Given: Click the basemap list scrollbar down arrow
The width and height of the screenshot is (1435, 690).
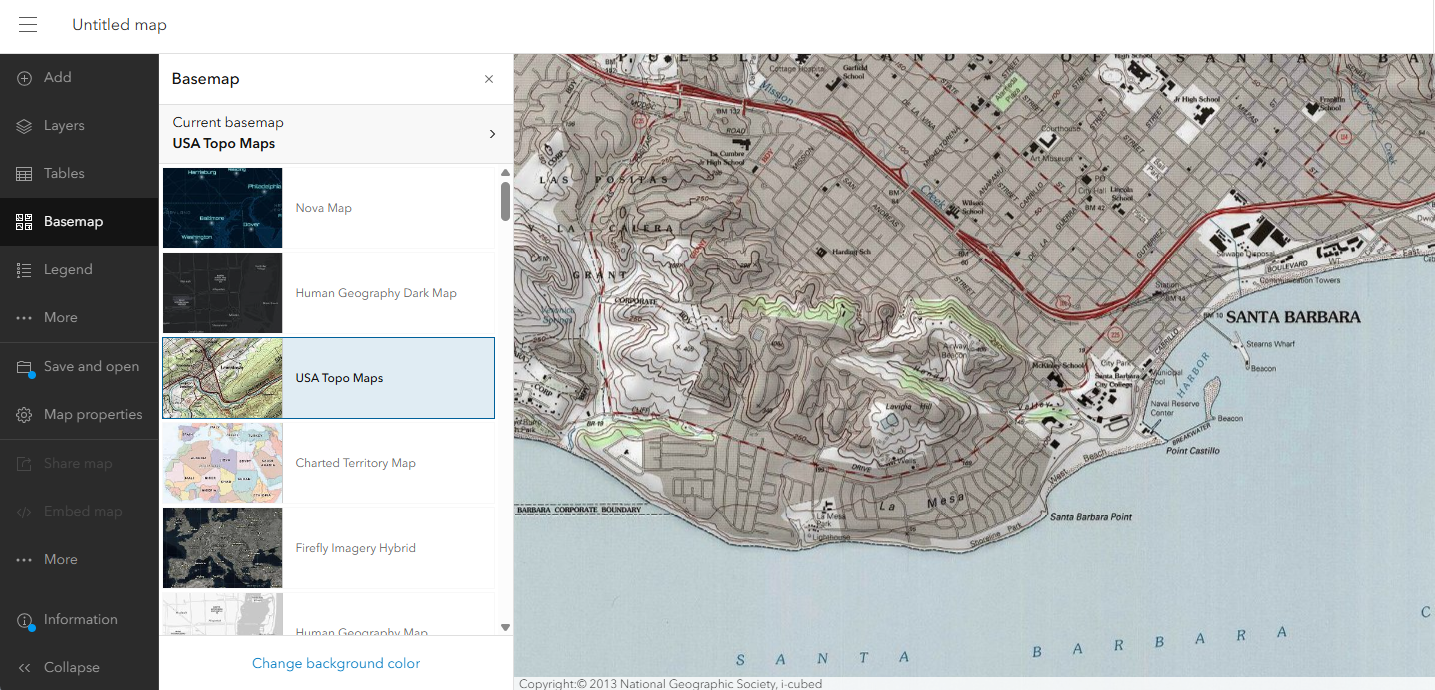Looking at the screenshot, I should 505,627.
